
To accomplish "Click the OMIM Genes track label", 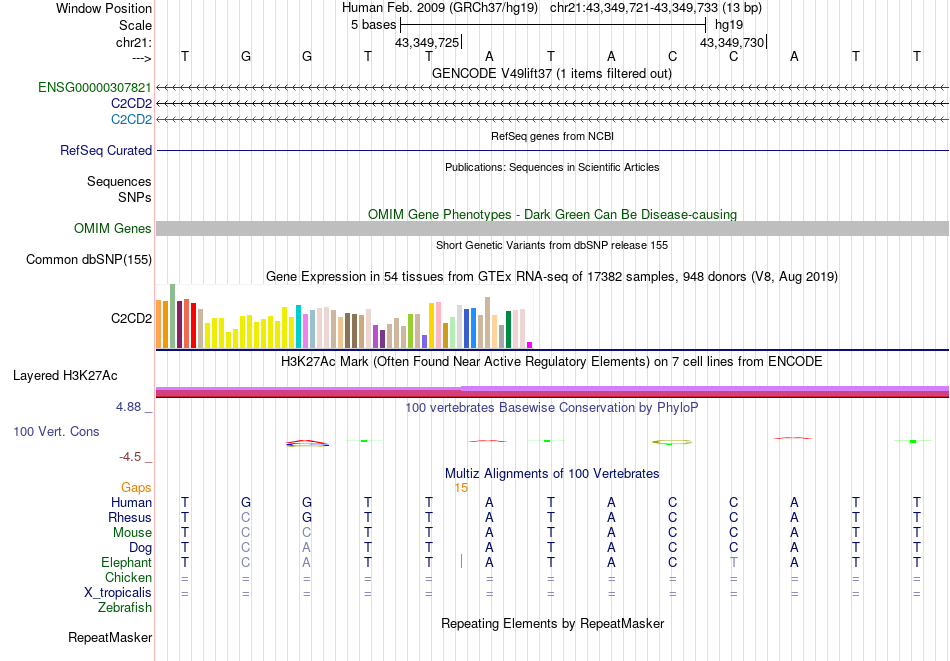I will pos(113,228).
